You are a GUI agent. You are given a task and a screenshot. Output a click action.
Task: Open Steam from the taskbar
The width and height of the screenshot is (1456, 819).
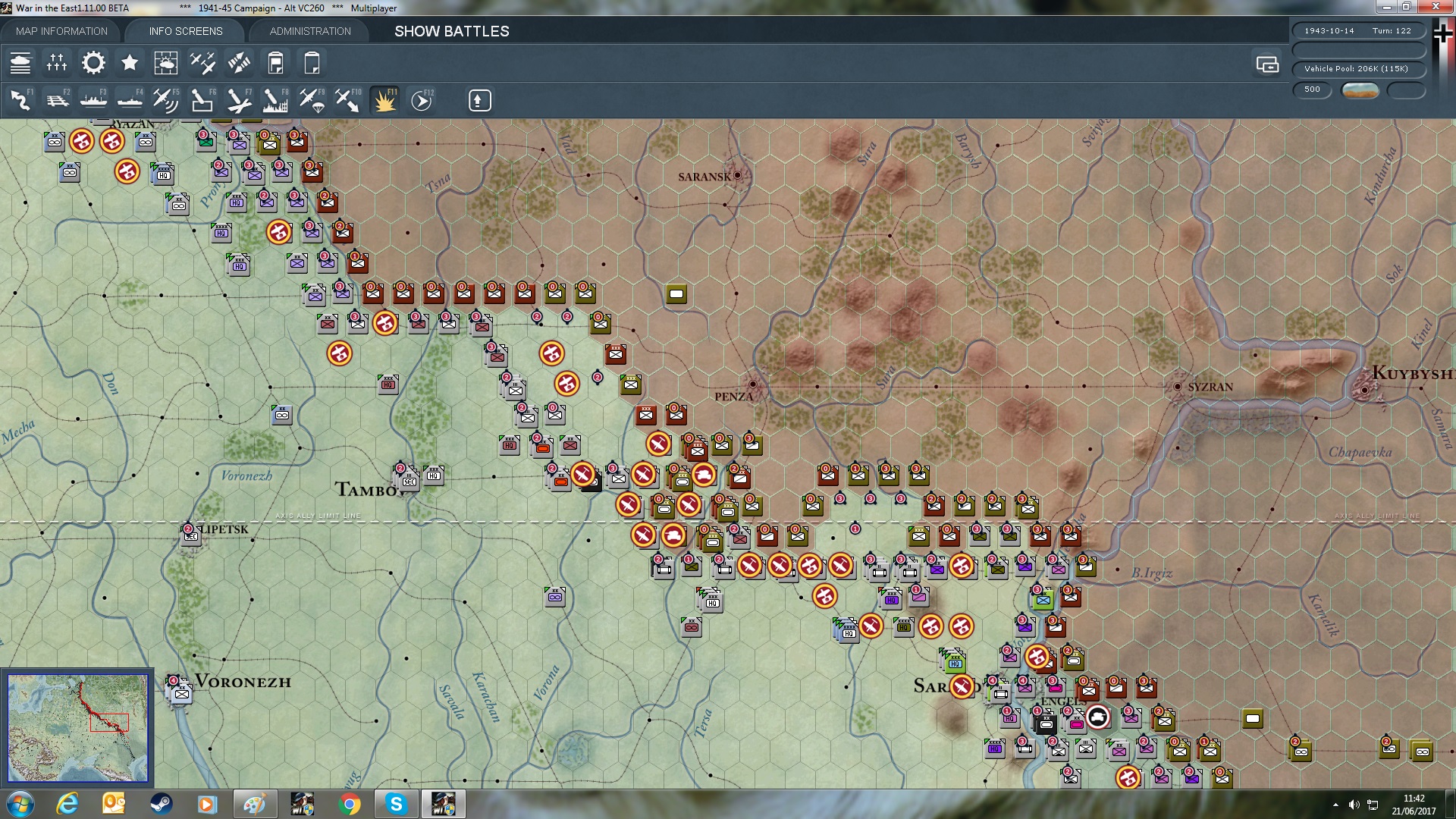[161, 804]
